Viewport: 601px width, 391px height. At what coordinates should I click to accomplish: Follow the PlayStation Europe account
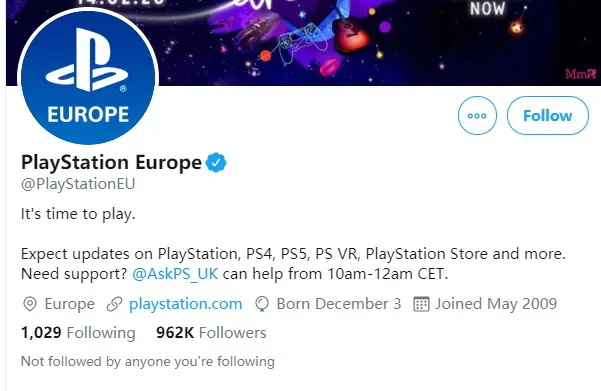548,115
